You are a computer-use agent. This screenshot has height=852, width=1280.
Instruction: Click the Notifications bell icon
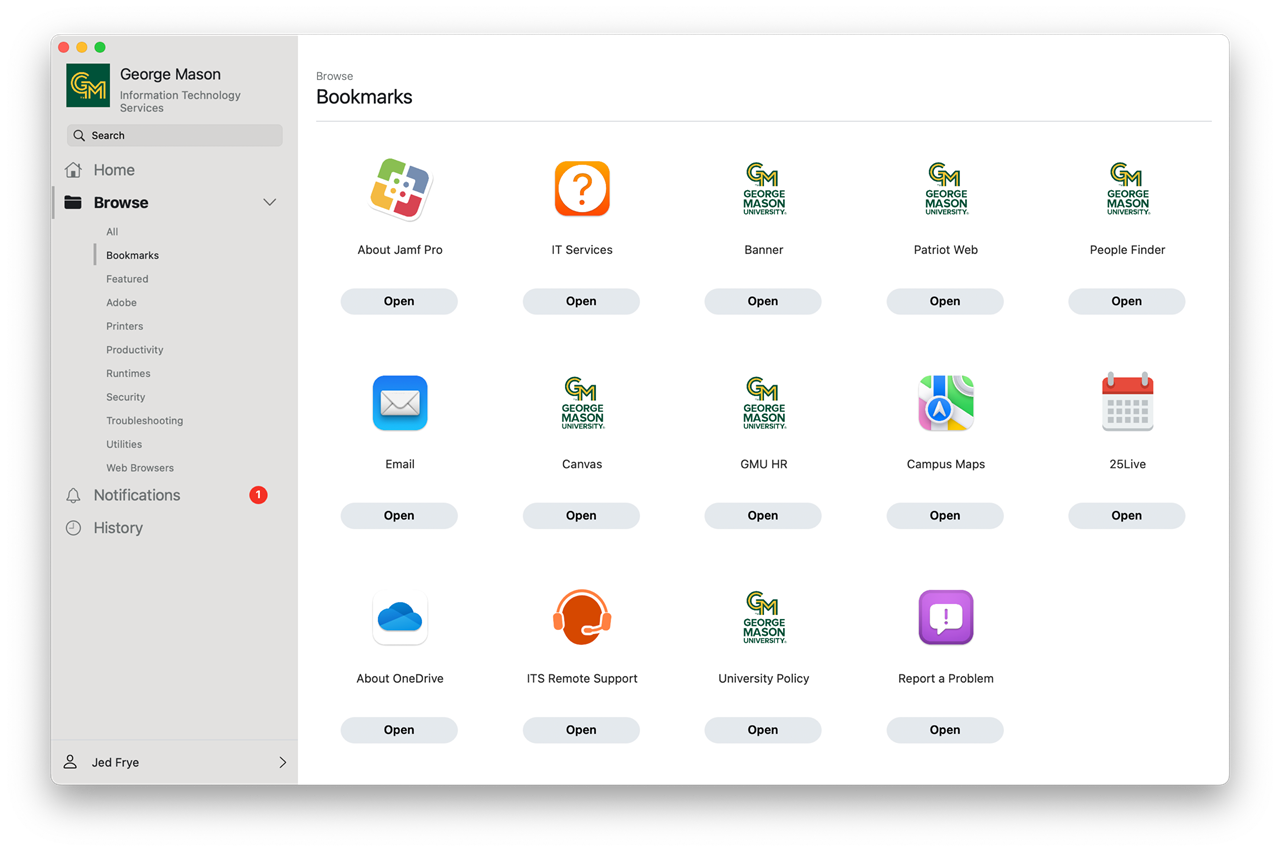(x=73, y=495)
